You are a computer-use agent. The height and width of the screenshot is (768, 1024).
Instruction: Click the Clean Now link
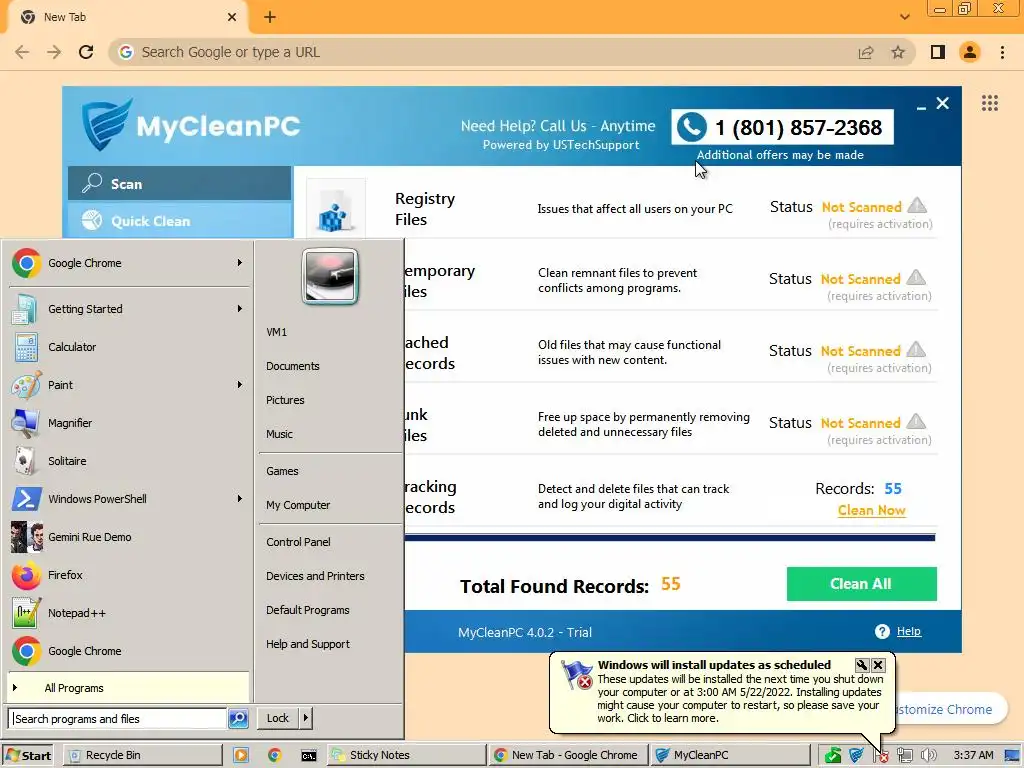pos(871,510)
